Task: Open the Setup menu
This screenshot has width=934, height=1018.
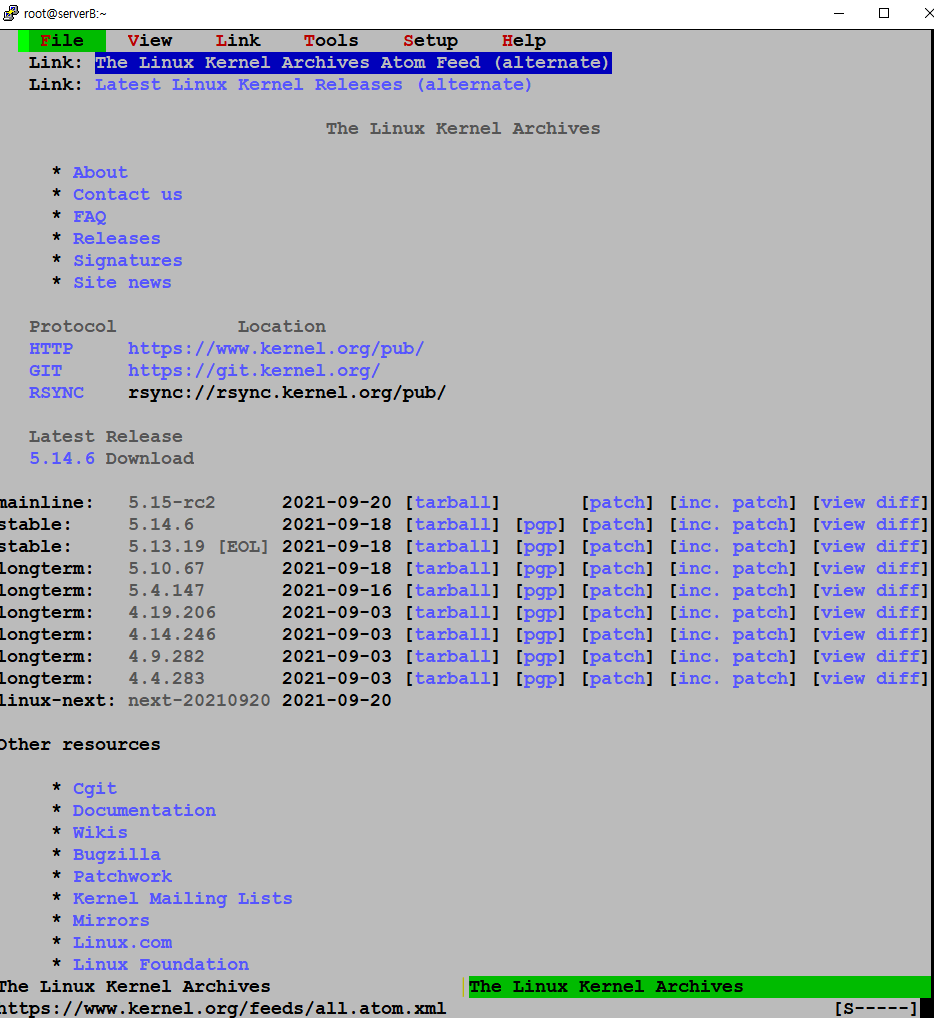Action: pos(430,40)
